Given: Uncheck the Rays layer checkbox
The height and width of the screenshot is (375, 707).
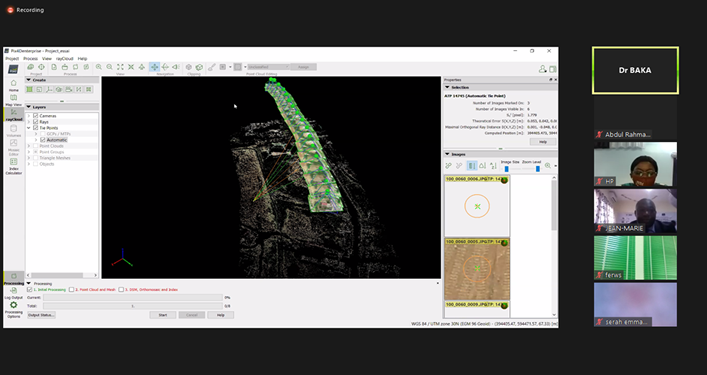Looking at the screenshot, I should tap(36, 122).
